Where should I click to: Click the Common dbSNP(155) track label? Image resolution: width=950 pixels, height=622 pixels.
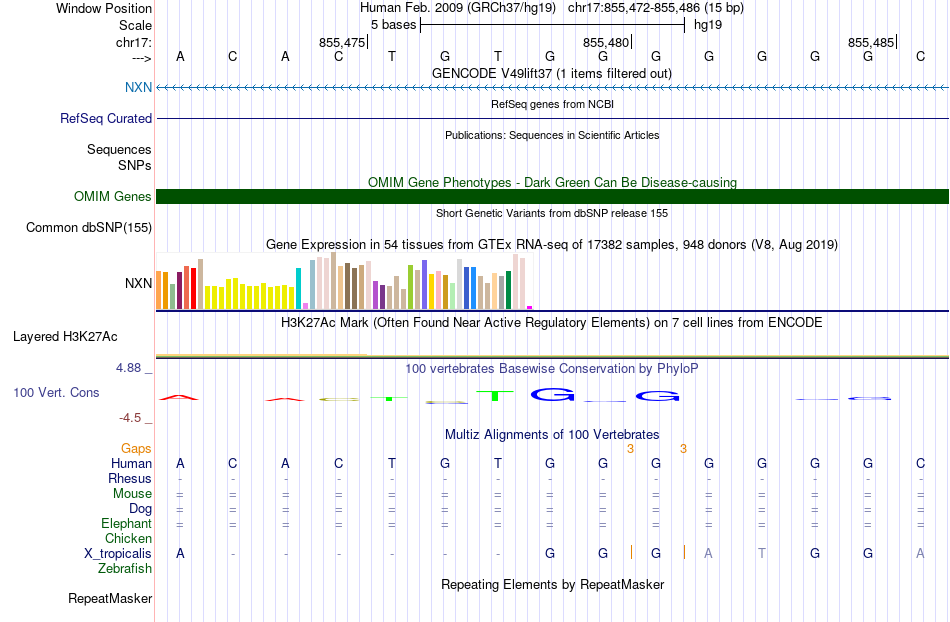pos(89,227)
